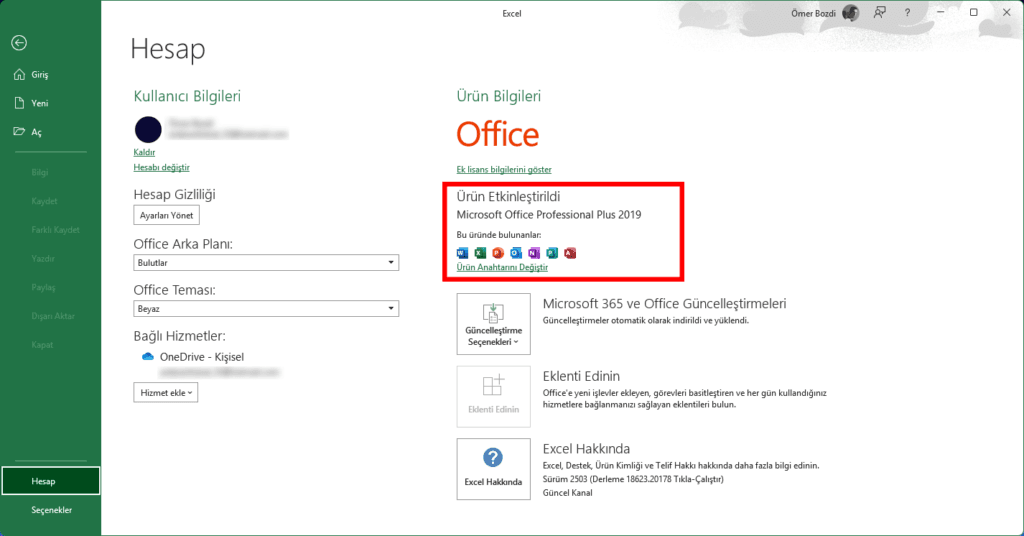Click the PowerPoint product icon
The image size is (1024, 536).
tap(498, 253)
